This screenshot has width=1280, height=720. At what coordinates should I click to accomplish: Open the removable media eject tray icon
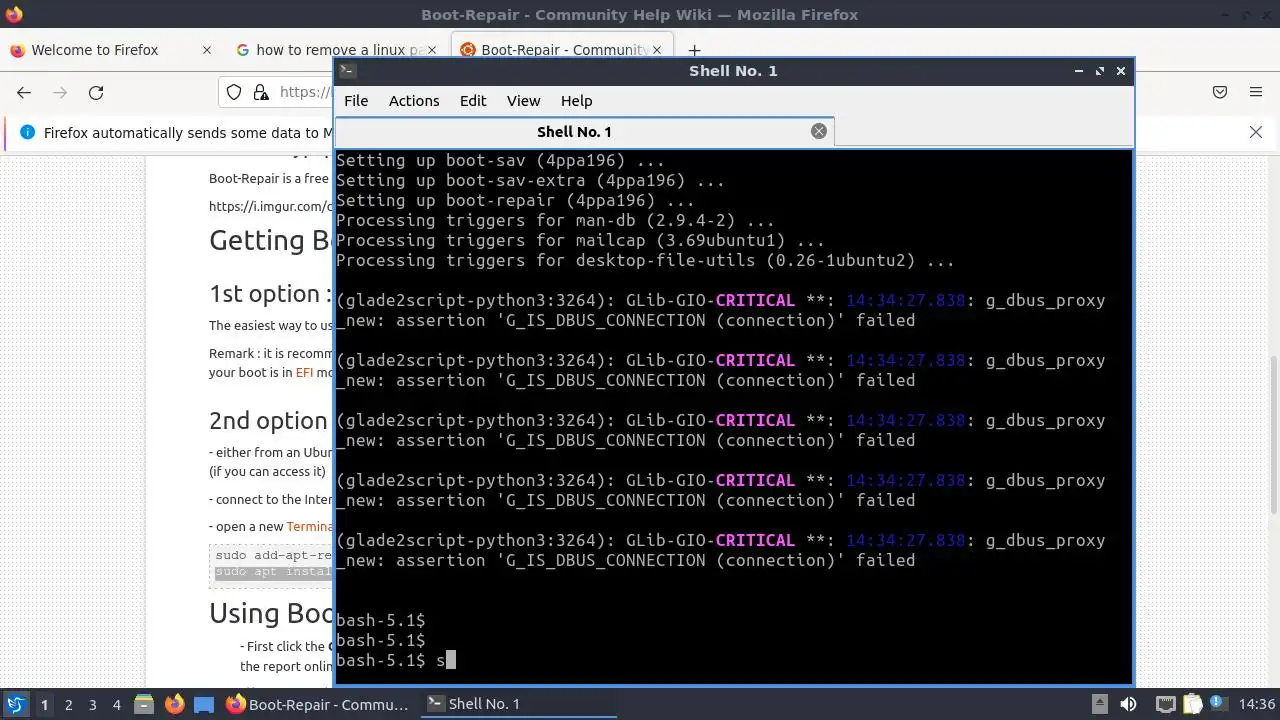1099,704
